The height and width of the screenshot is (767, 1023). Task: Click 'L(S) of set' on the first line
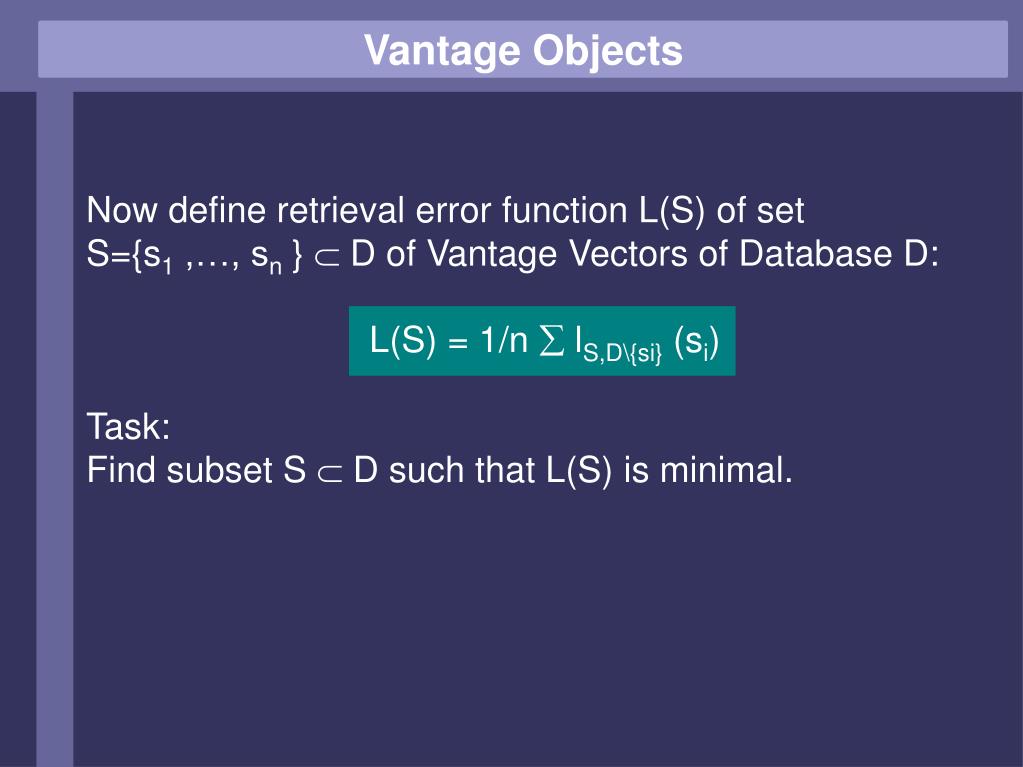tap(721, 211)
